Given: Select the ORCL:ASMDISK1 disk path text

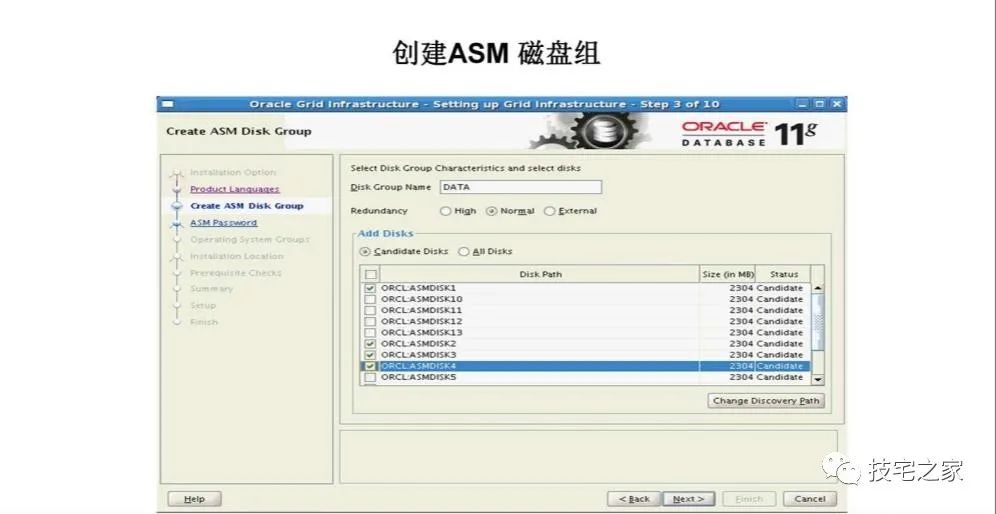Looking at the screenshot, I should 419,288.
